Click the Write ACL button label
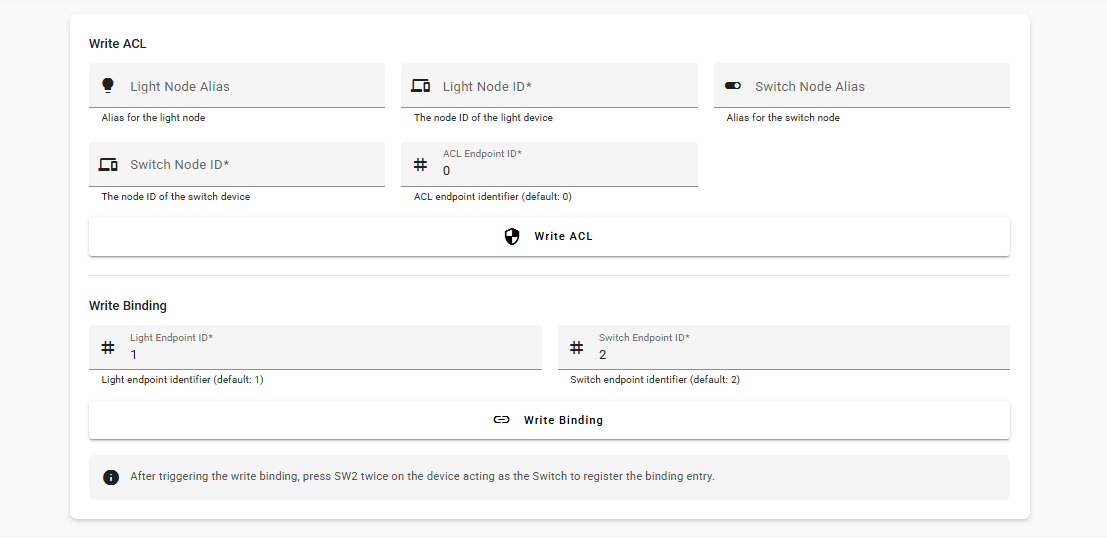The height and width of the screenshot is (538, 1107). (x=563, y=237)
